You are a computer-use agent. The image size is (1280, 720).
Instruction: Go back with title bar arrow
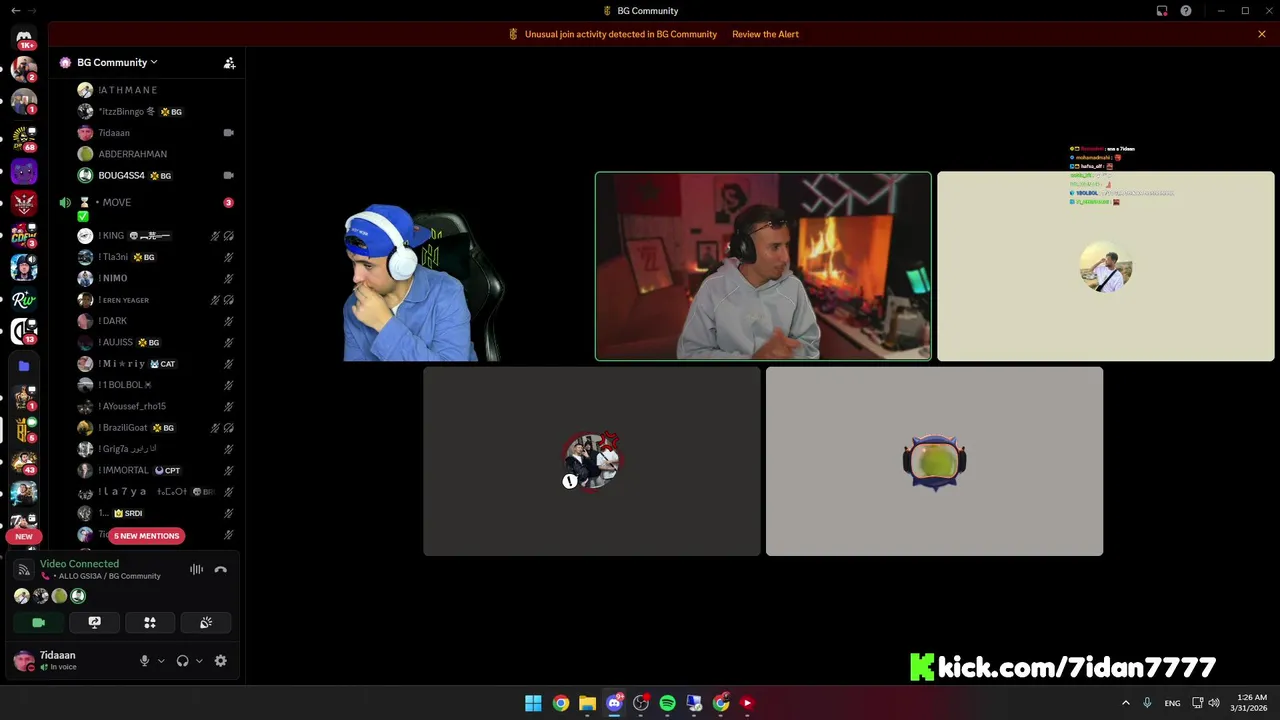point(15,11)
